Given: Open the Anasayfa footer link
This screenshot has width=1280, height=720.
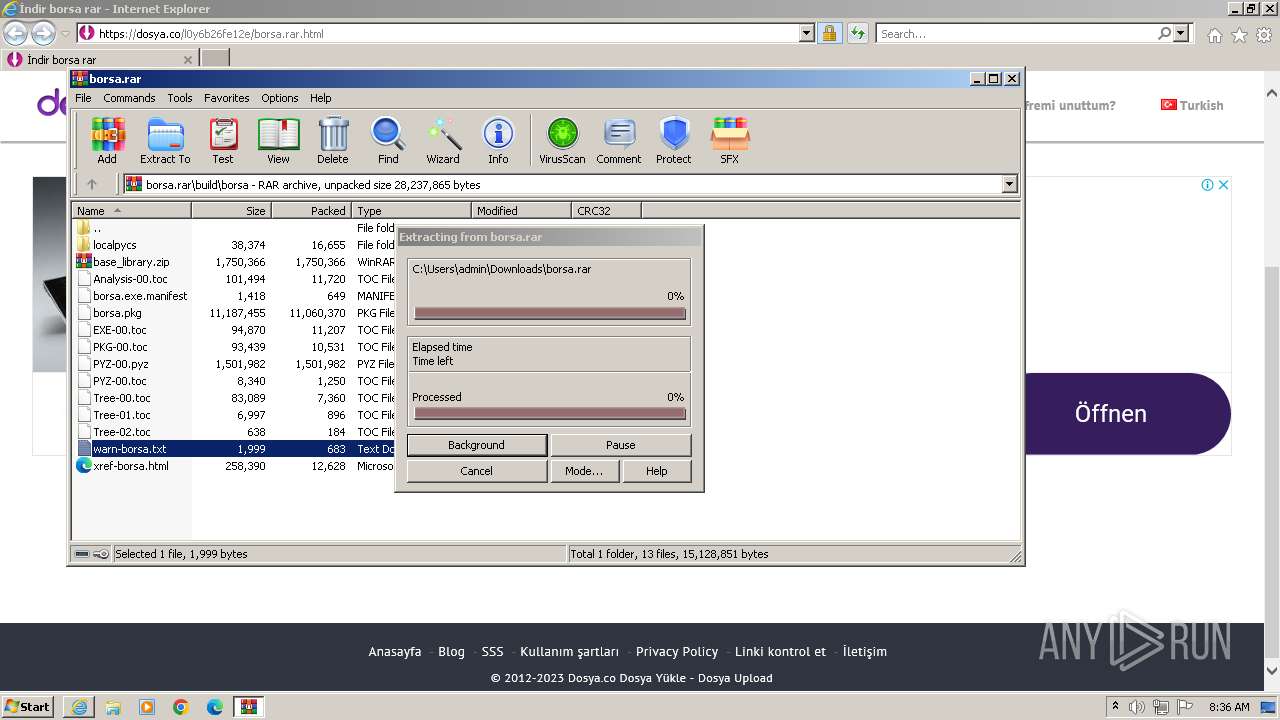Looking at the screenshot, I should (x=395, y=651).
